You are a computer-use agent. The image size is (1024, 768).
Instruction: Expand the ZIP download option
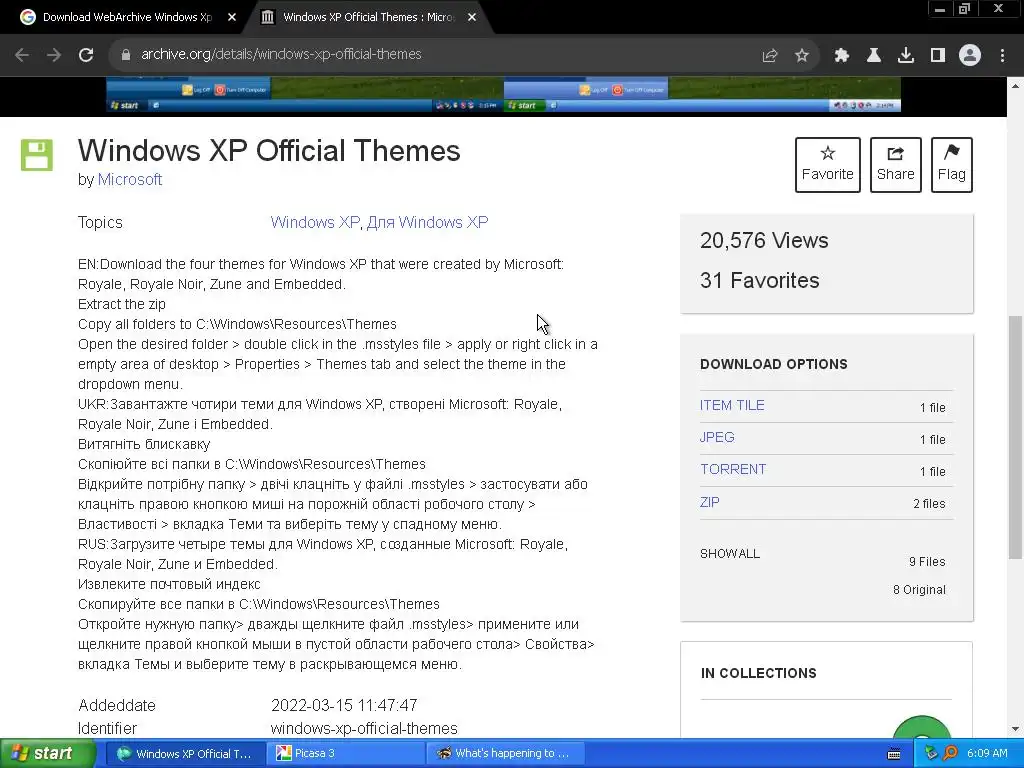click(x=709, y=502)
